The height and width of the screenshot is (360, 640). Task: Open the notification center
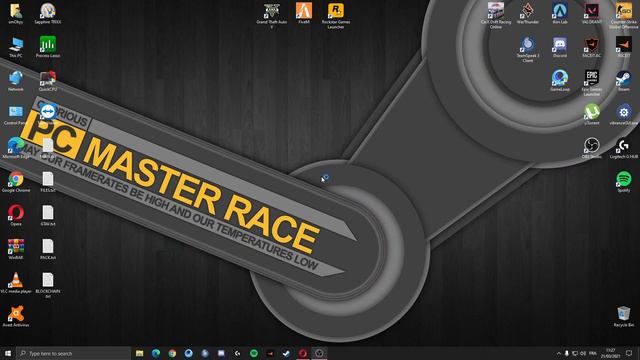(x=629, y=353)
